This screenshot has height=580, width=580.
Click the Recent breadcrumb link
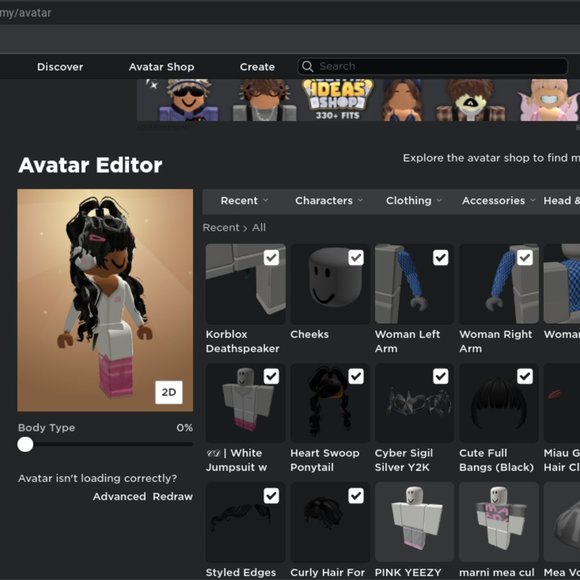[221, 227]
